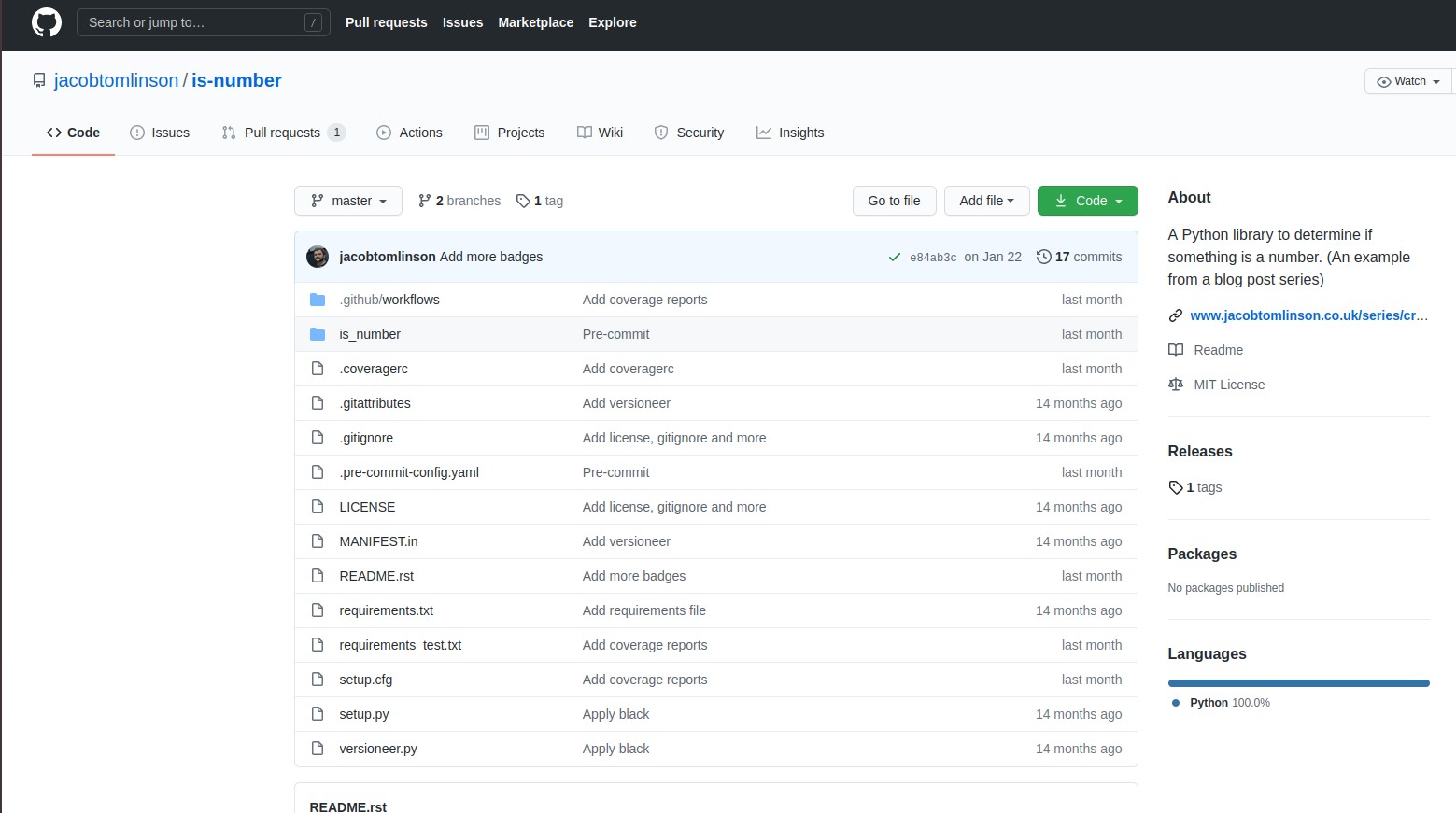The width and height of the screenshot is (1456, 813).
Task: Click the file icon next to README.rst
Action: tap(318, 576)
